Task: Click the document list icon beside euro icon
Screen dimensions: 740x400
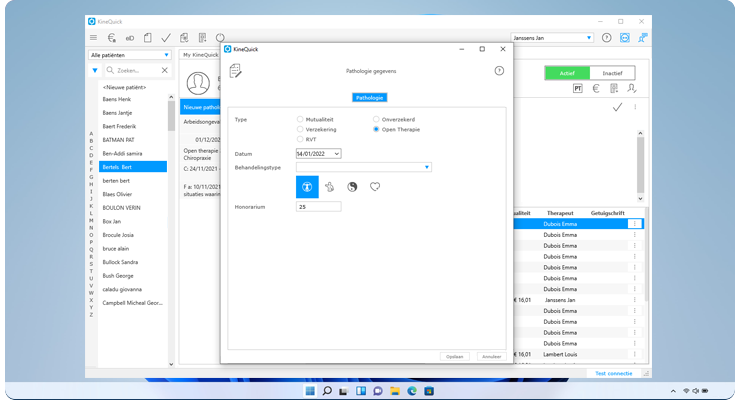Action: tap(614, 88)
